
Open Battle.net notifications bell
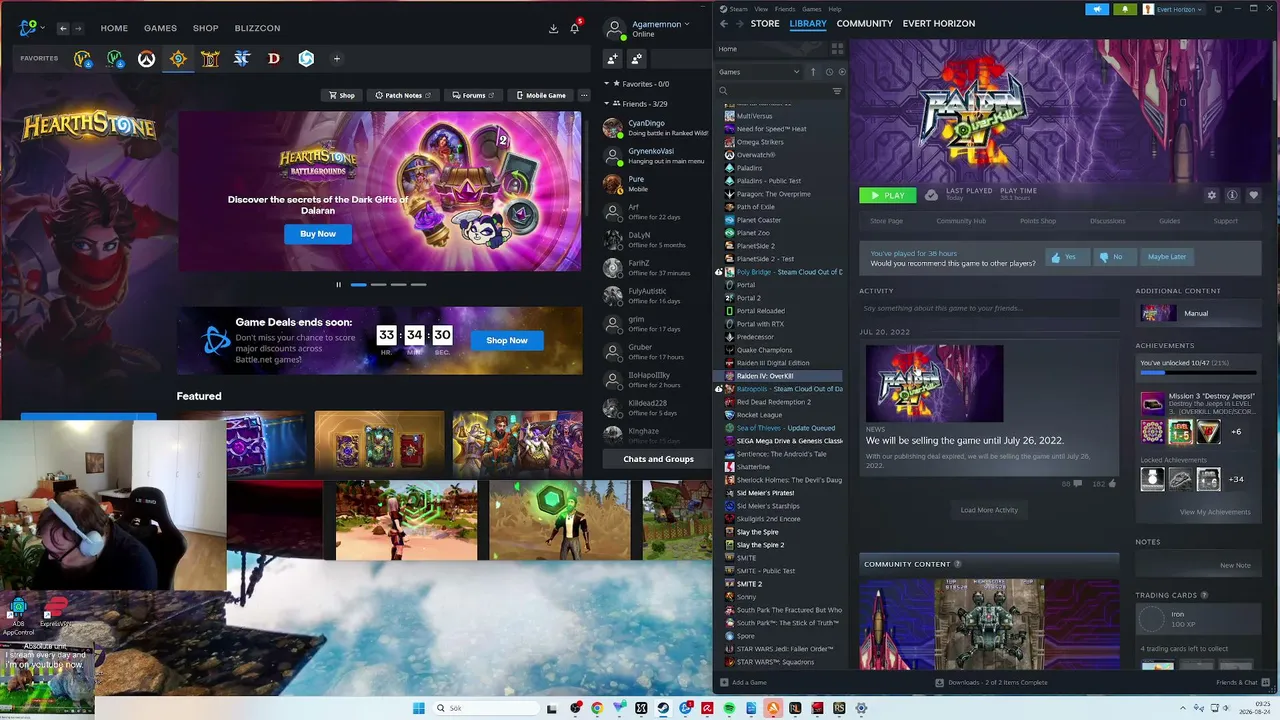(x=575, y=28)
